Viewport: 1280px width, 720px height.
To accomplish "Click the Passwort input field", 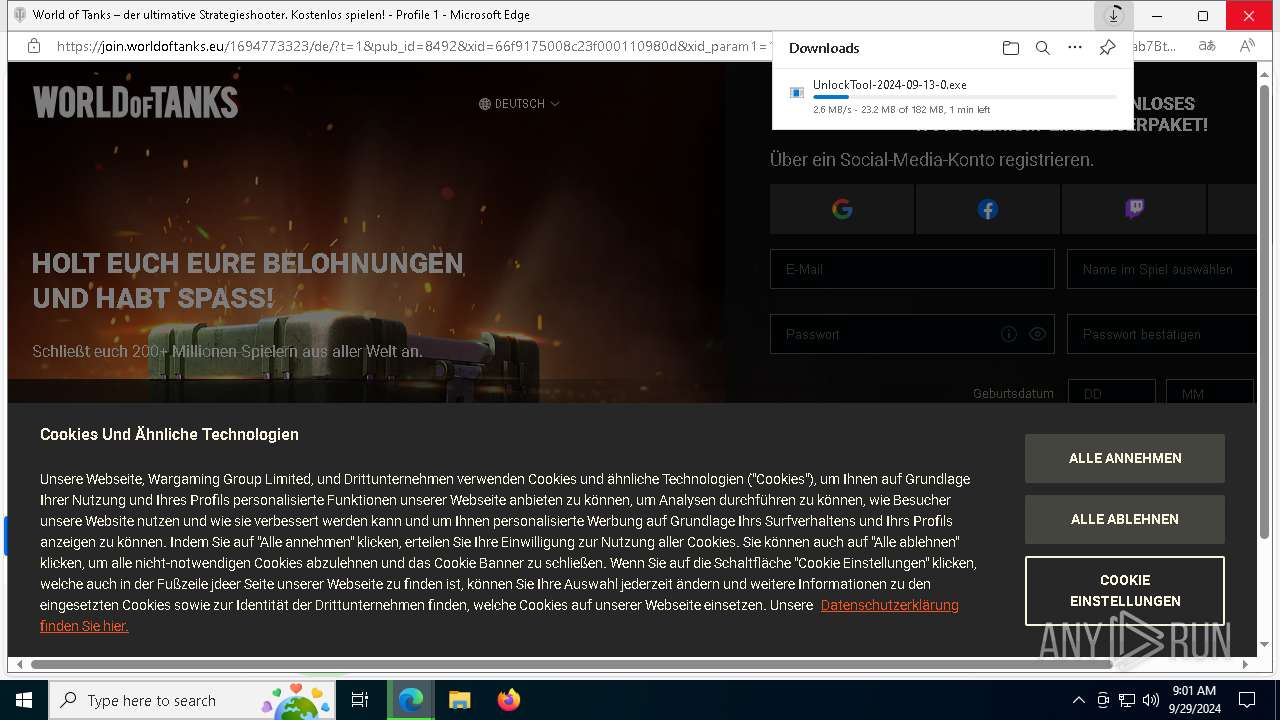I will click(912, 334).
